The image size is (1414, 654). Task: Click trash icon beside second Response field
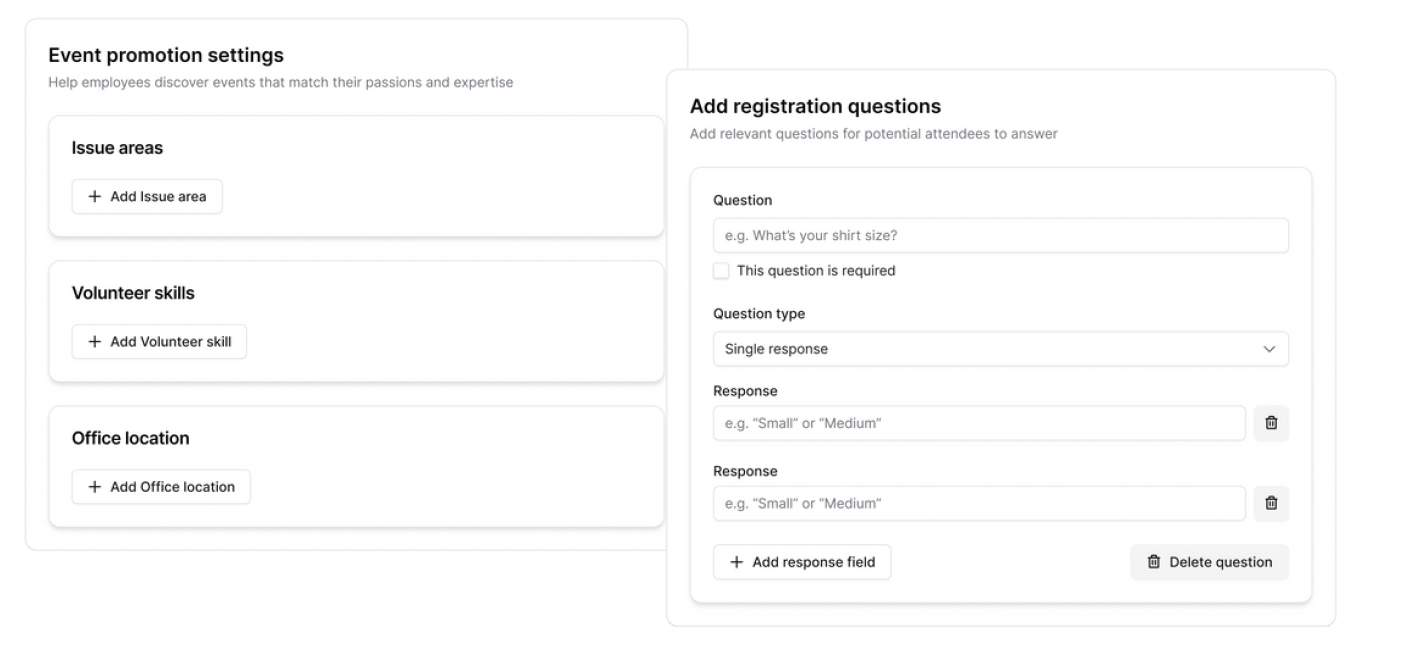[x=1271, y=503]
